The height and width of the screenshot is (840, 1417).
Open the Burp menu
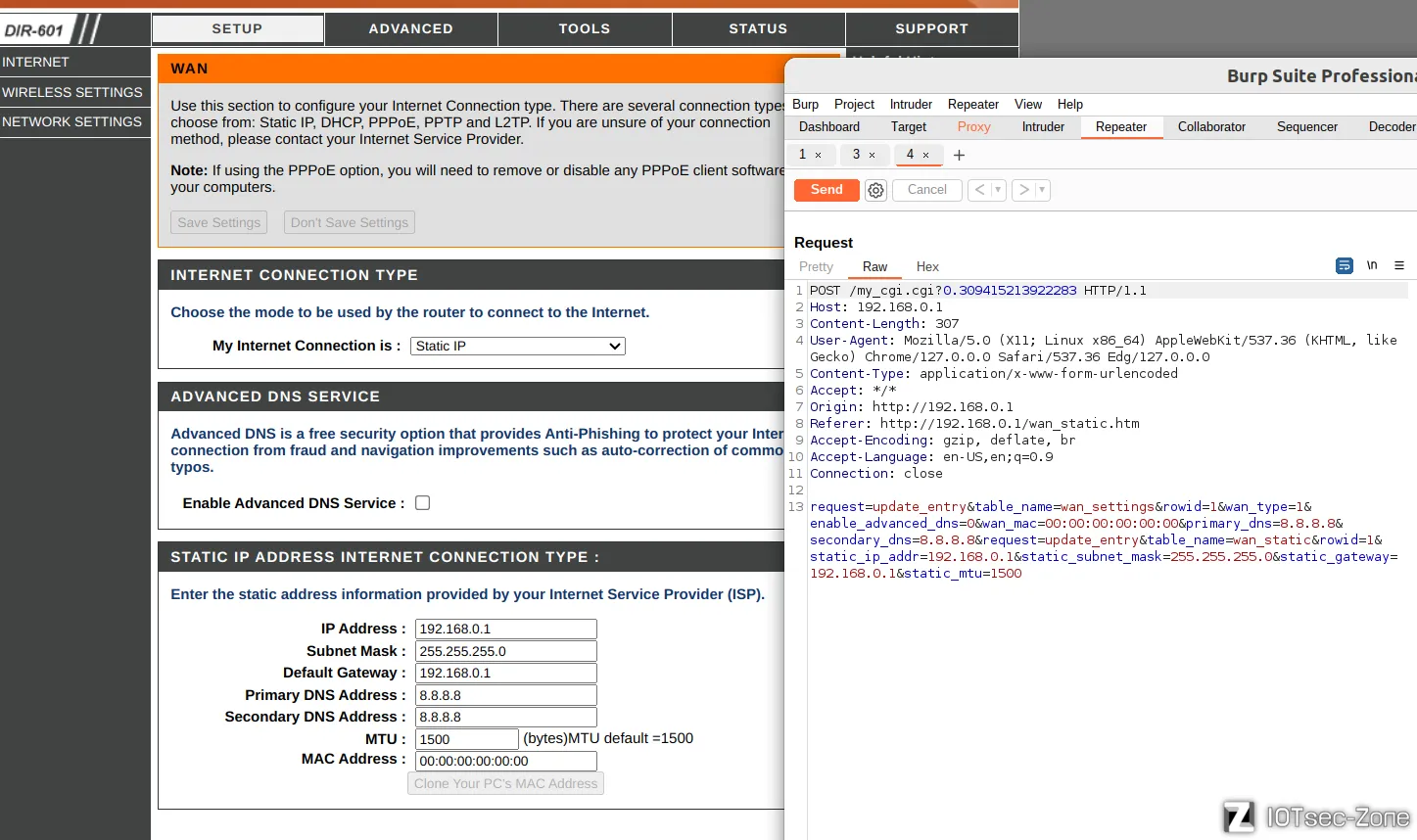pos(805,104)
